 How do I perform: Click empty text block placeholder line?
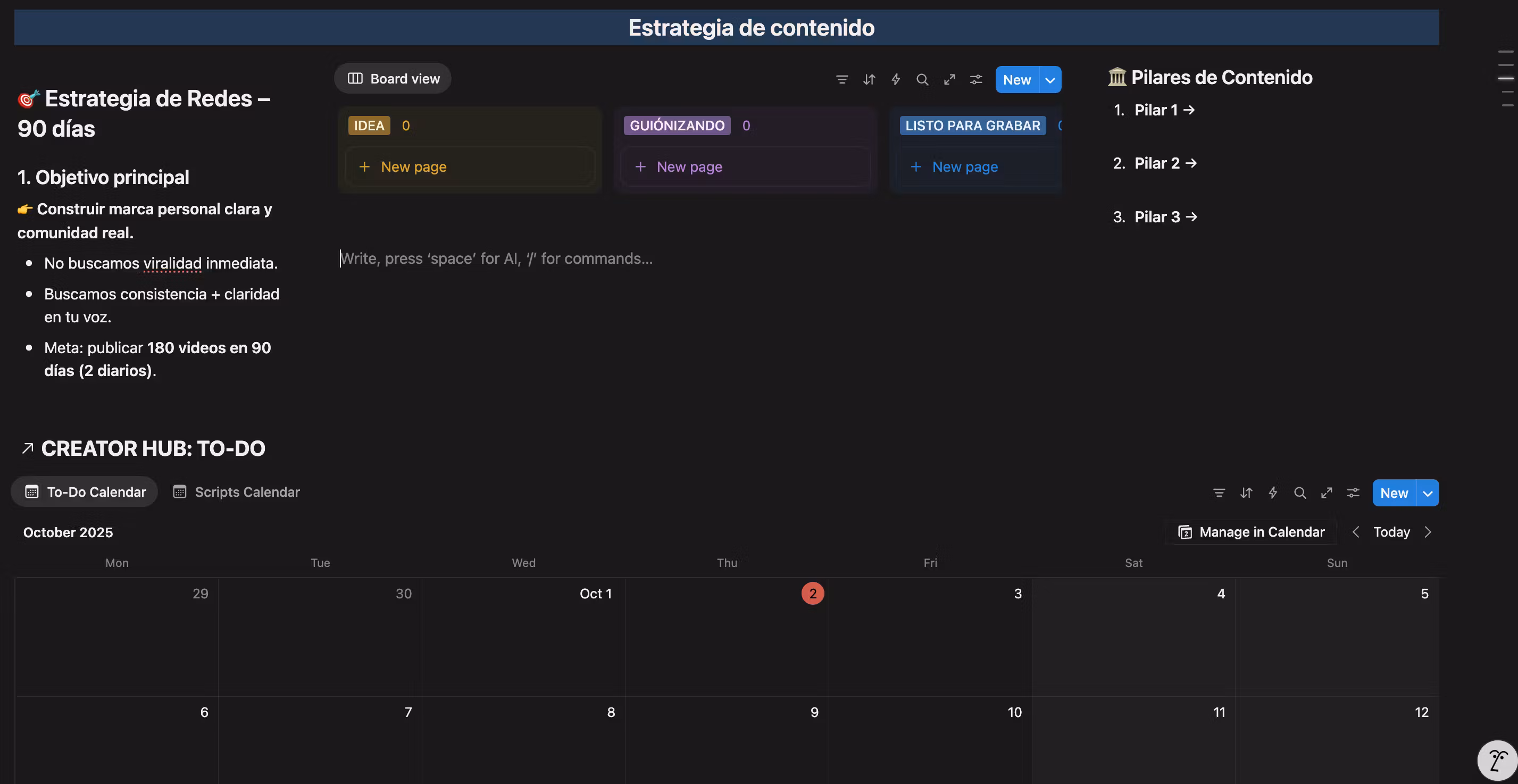[x=496, y=259]
